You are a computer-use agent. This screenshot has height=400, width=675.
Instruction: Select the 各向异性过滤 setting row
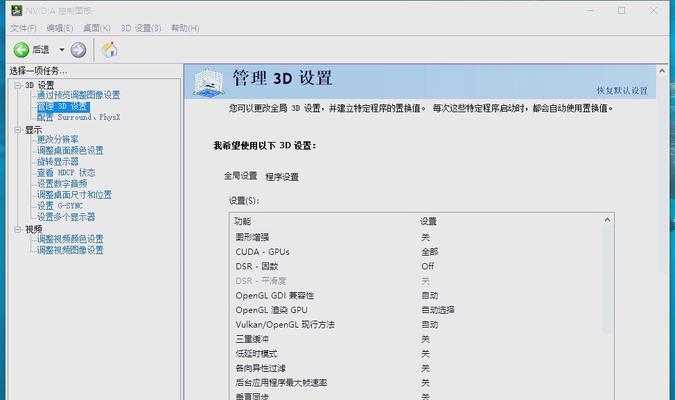pyautogui.click(x=418, y=369)
